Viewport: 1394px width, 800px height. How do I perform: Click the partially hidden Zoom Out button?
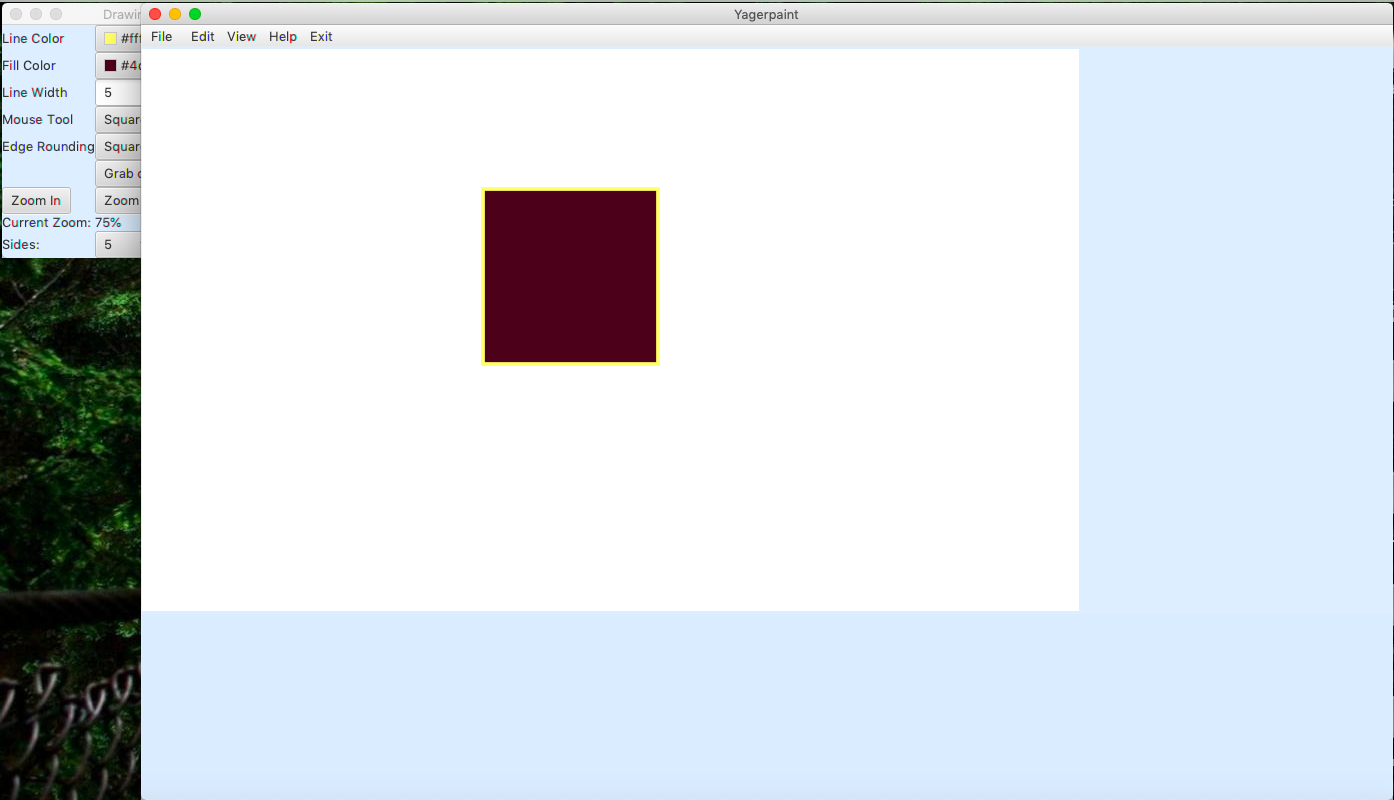118,201
